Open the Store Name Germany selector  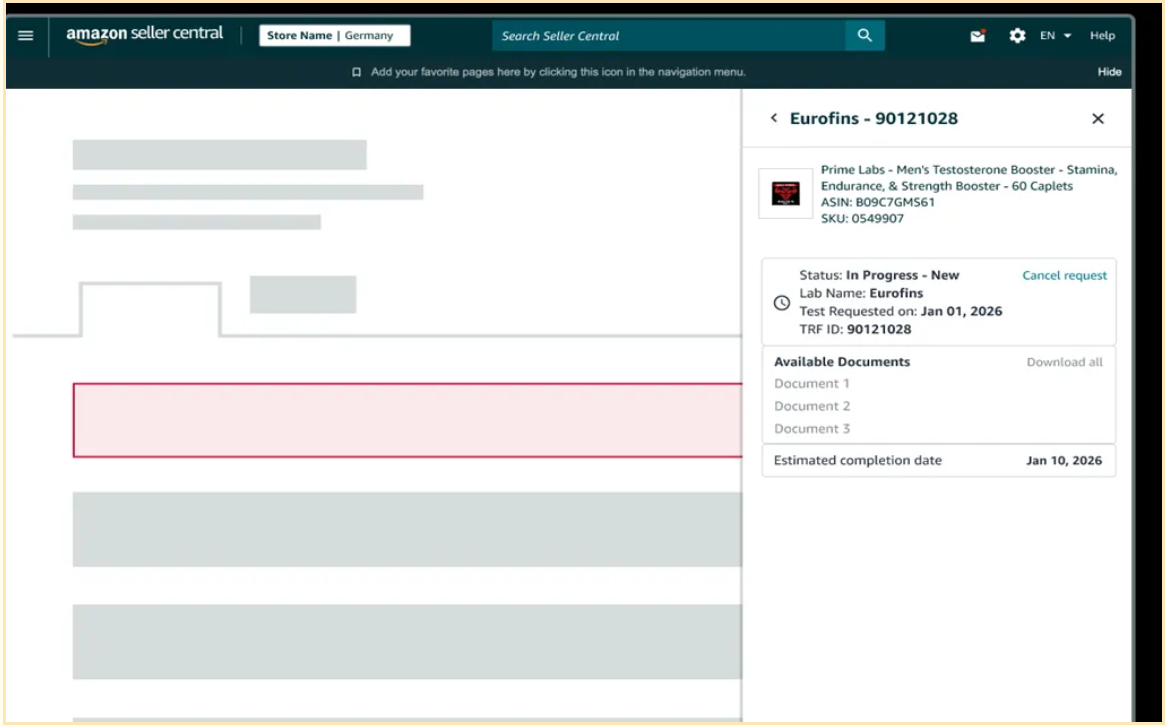point(334,36)
